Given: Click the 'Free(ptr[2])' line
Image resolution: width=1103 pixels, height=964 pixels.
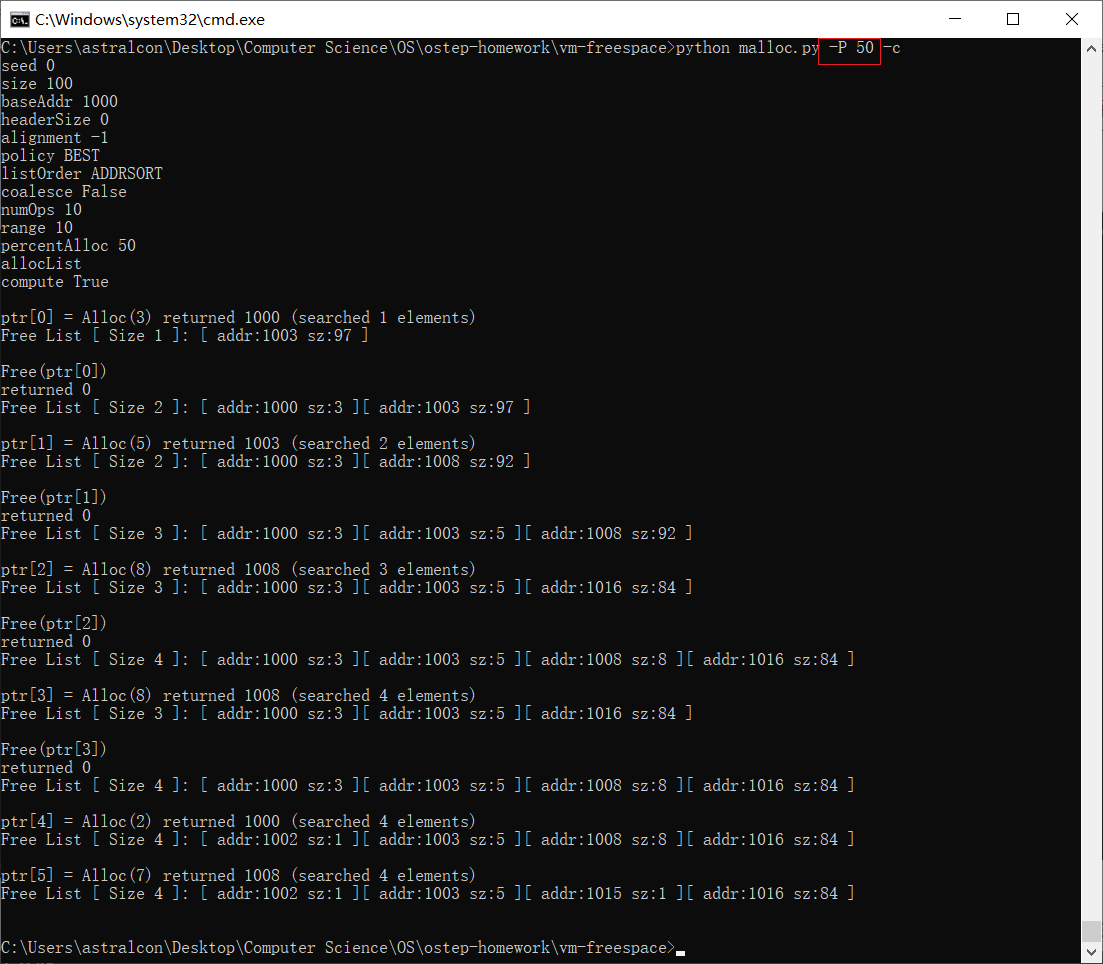Looking at the screenshot, I should (x=53, y=624).
